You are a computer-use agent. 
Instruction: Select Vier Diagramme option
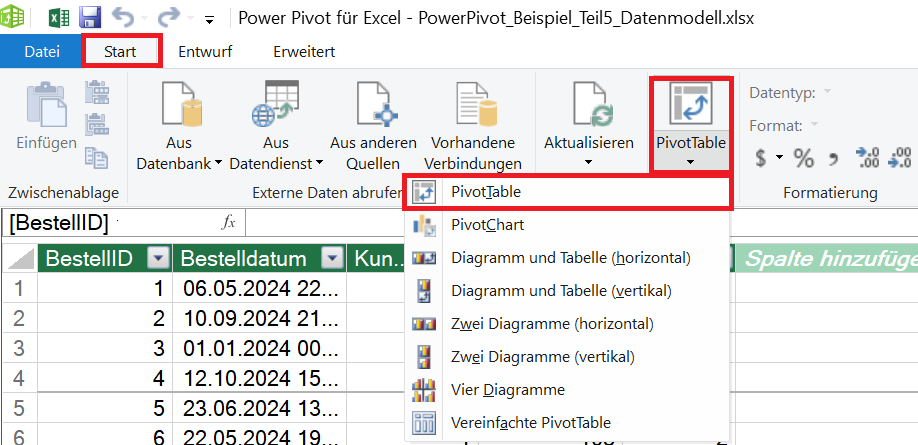567,389
